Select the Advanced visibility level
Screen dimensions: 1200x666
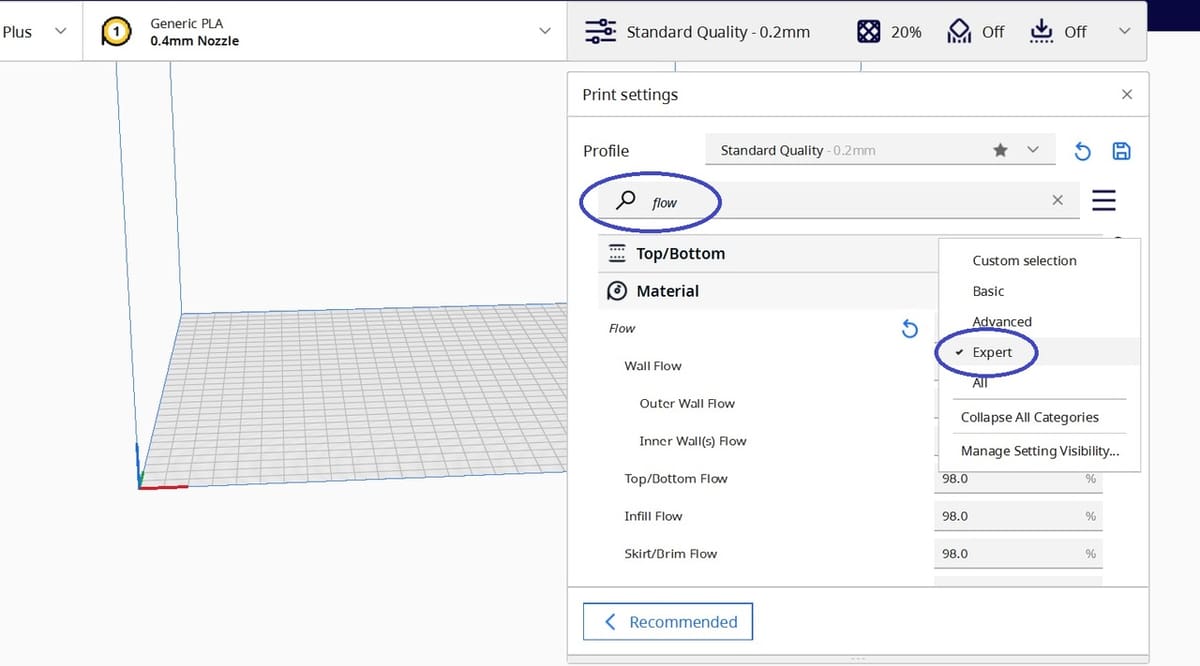pos(1001,321)
